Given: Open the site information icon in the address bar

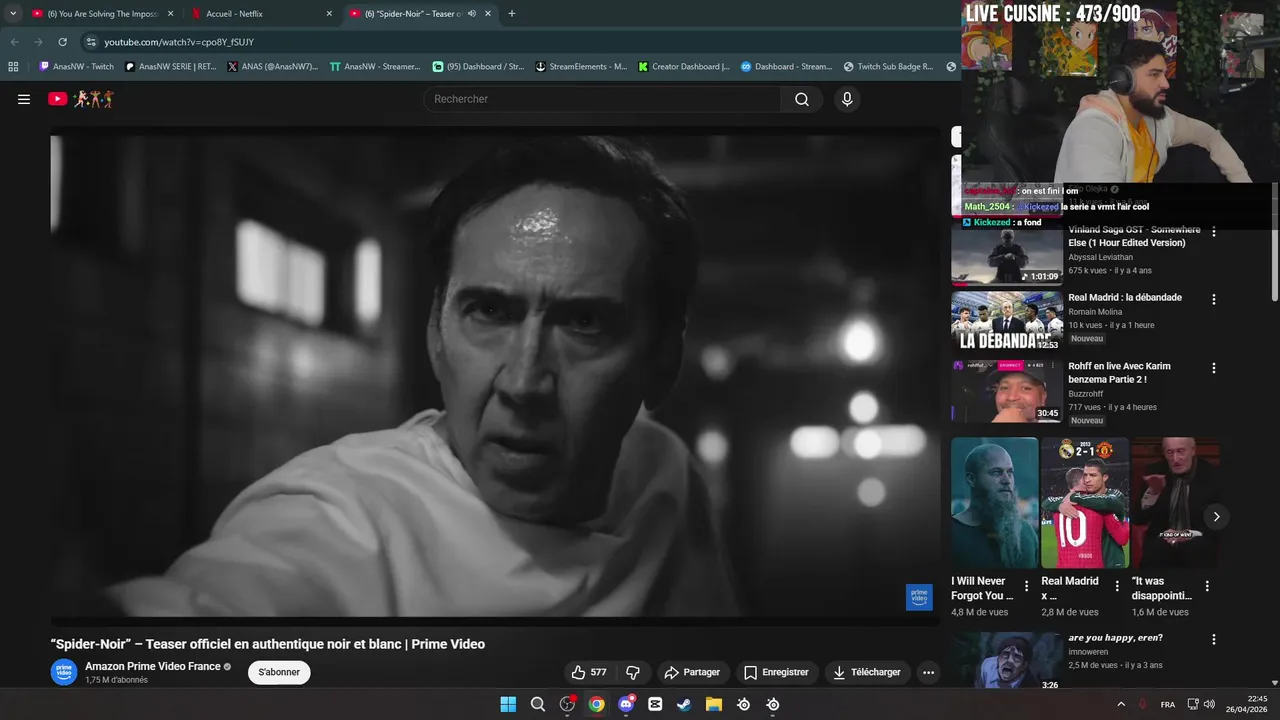Looking at the screenshot, I should (91, 42).
